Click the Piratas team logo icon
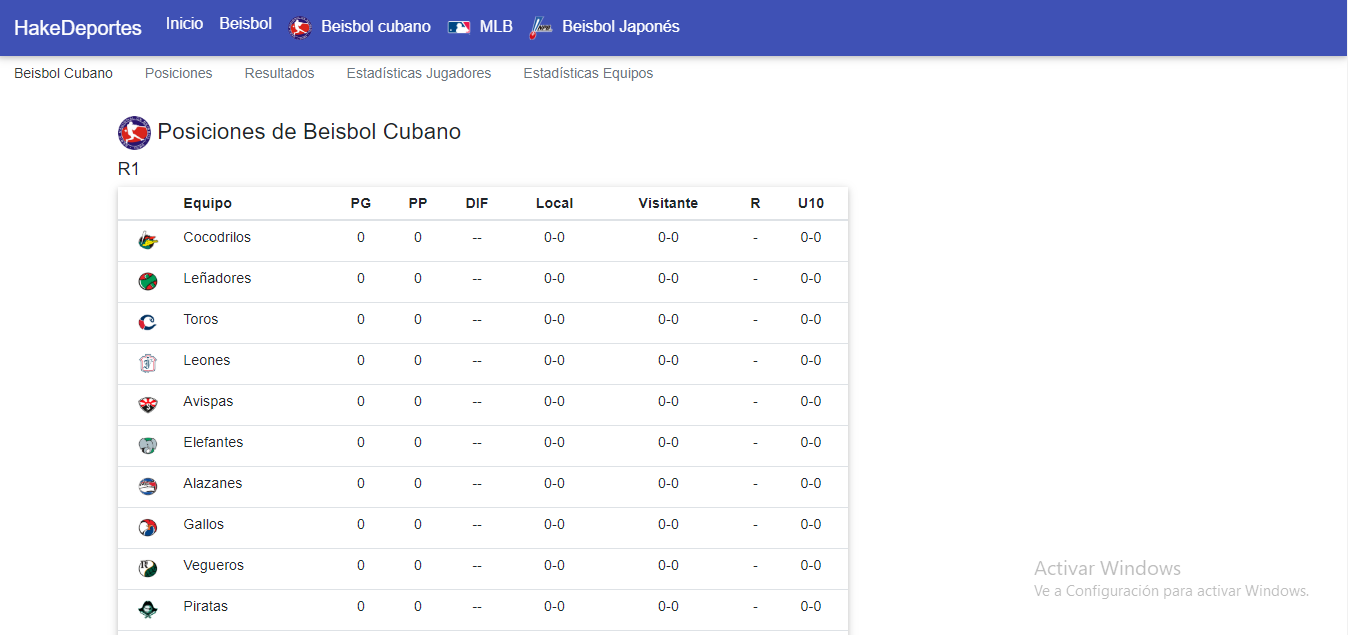The height and width of the screenshot is (635, 1348). pos(148,608)
